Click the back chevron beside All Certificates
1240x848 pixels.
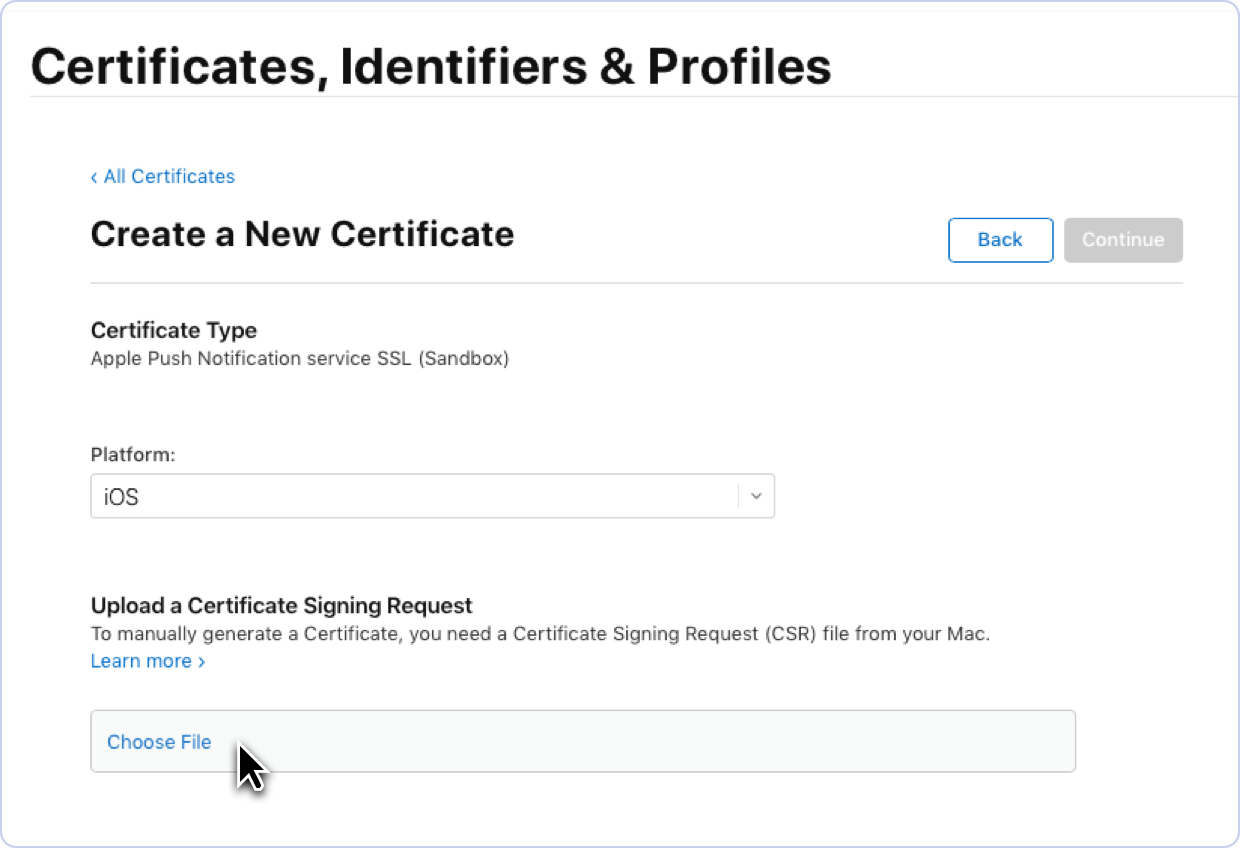click(94, 176)
